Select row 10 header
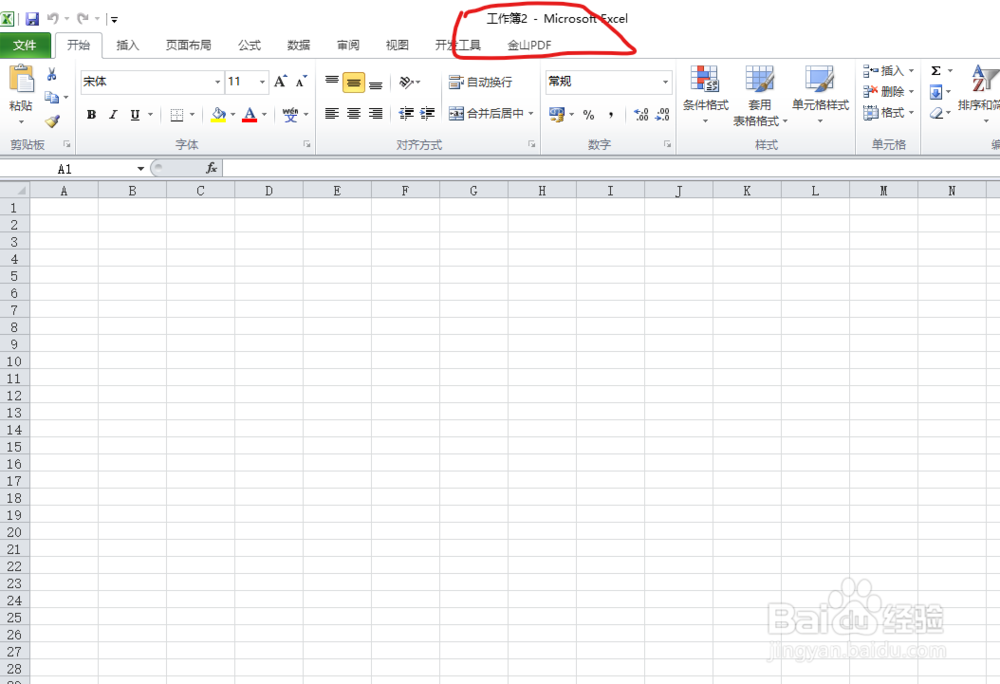 coord(14,361)
